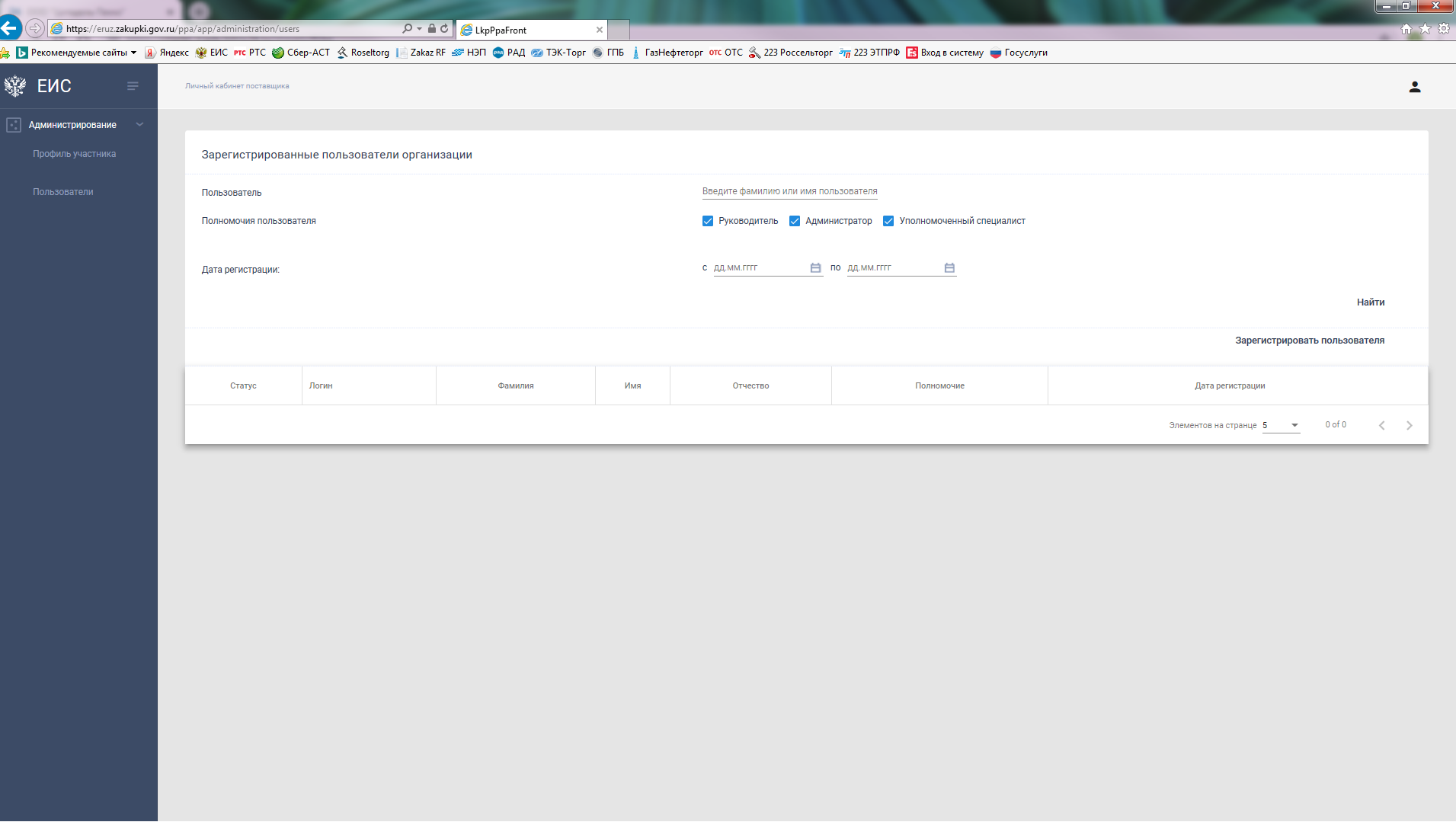Uncheck the Администратор checkbox

point(795,221)
